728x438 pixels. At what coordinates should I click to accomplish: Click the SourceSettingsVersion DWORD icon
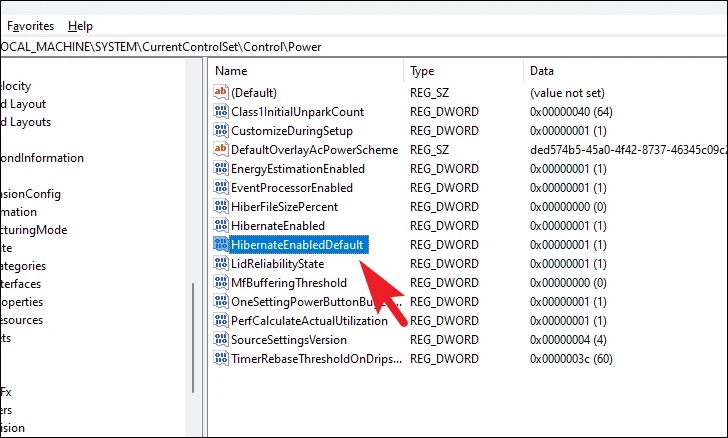221,339
